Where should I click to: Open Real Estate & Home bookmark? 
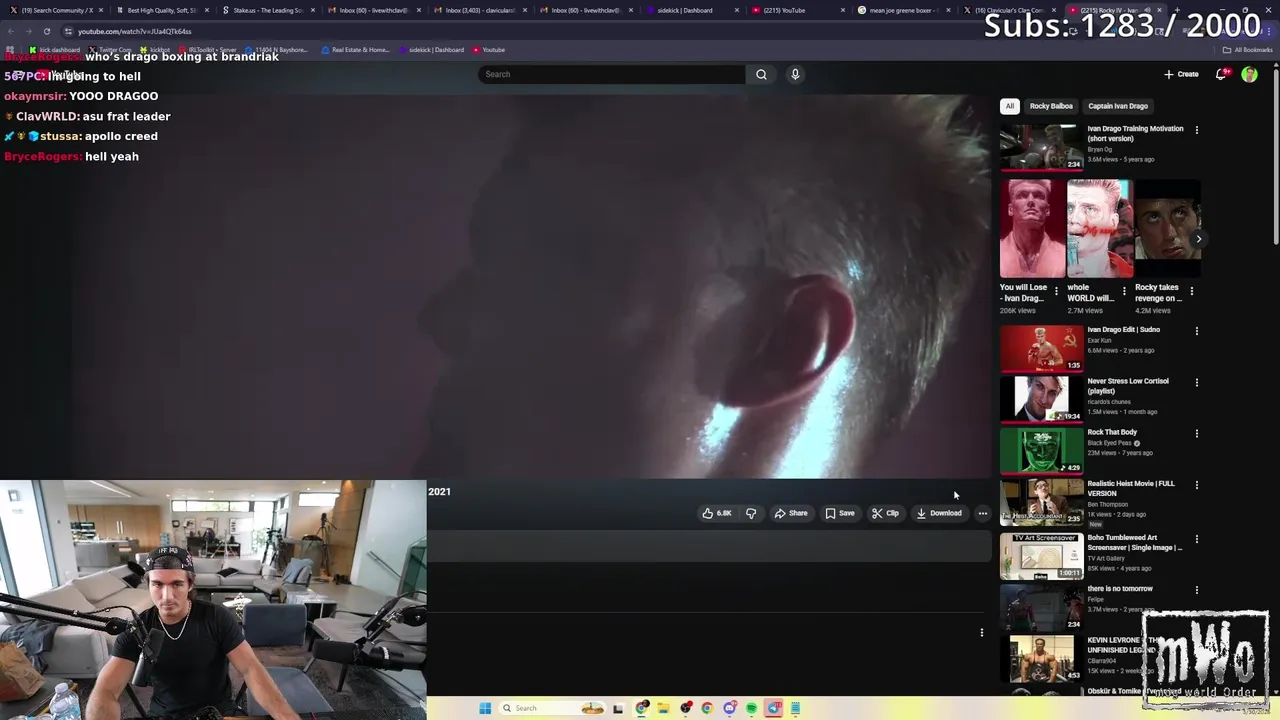[x=356, y=50]
